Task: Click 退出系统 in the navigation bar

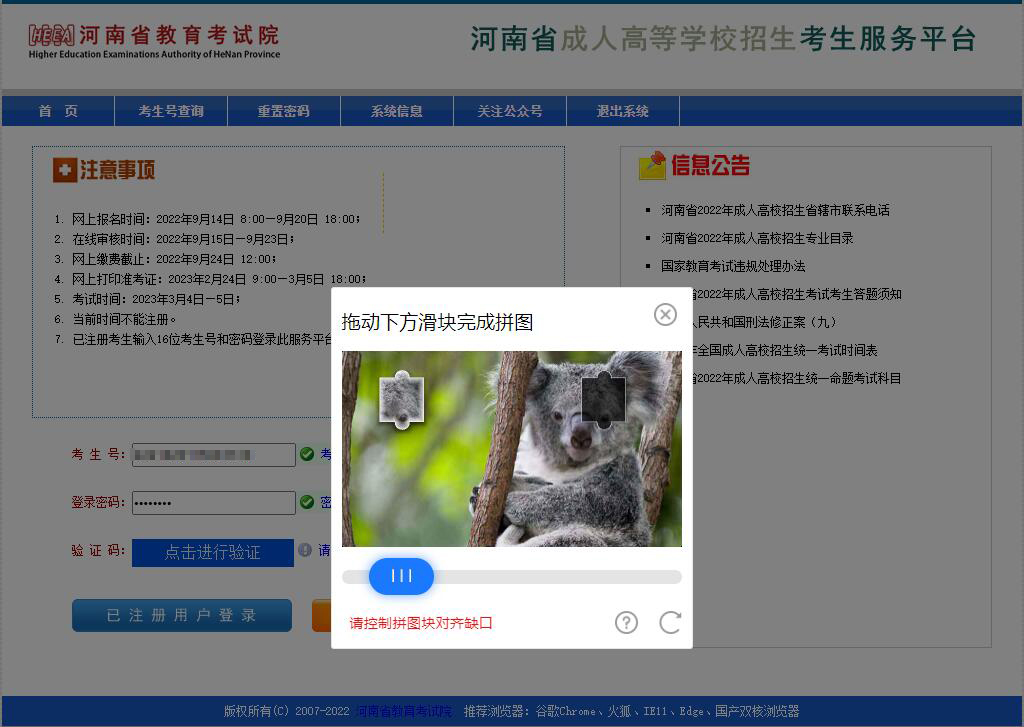Action: (623, 111)
